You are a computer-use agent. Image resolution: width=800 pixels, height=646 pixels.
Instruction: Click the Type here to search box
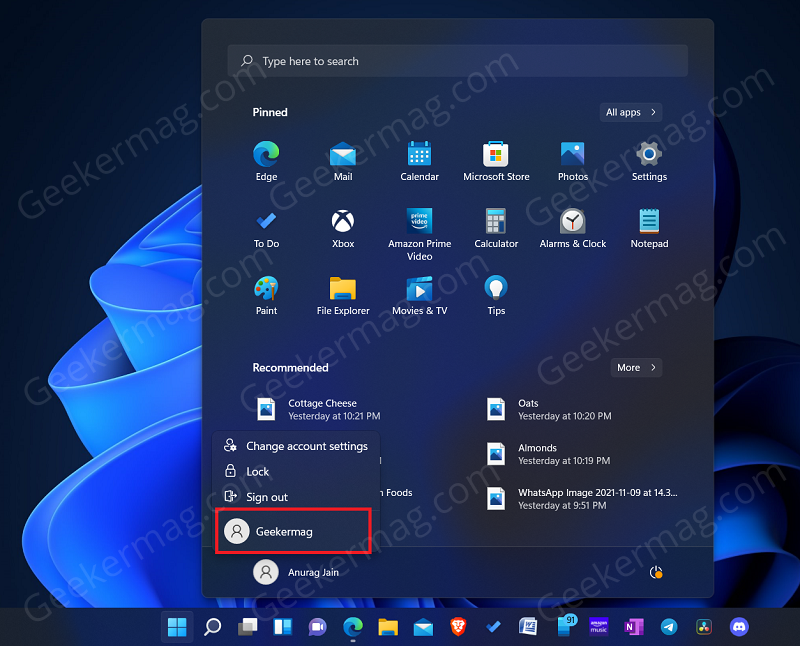458,61
